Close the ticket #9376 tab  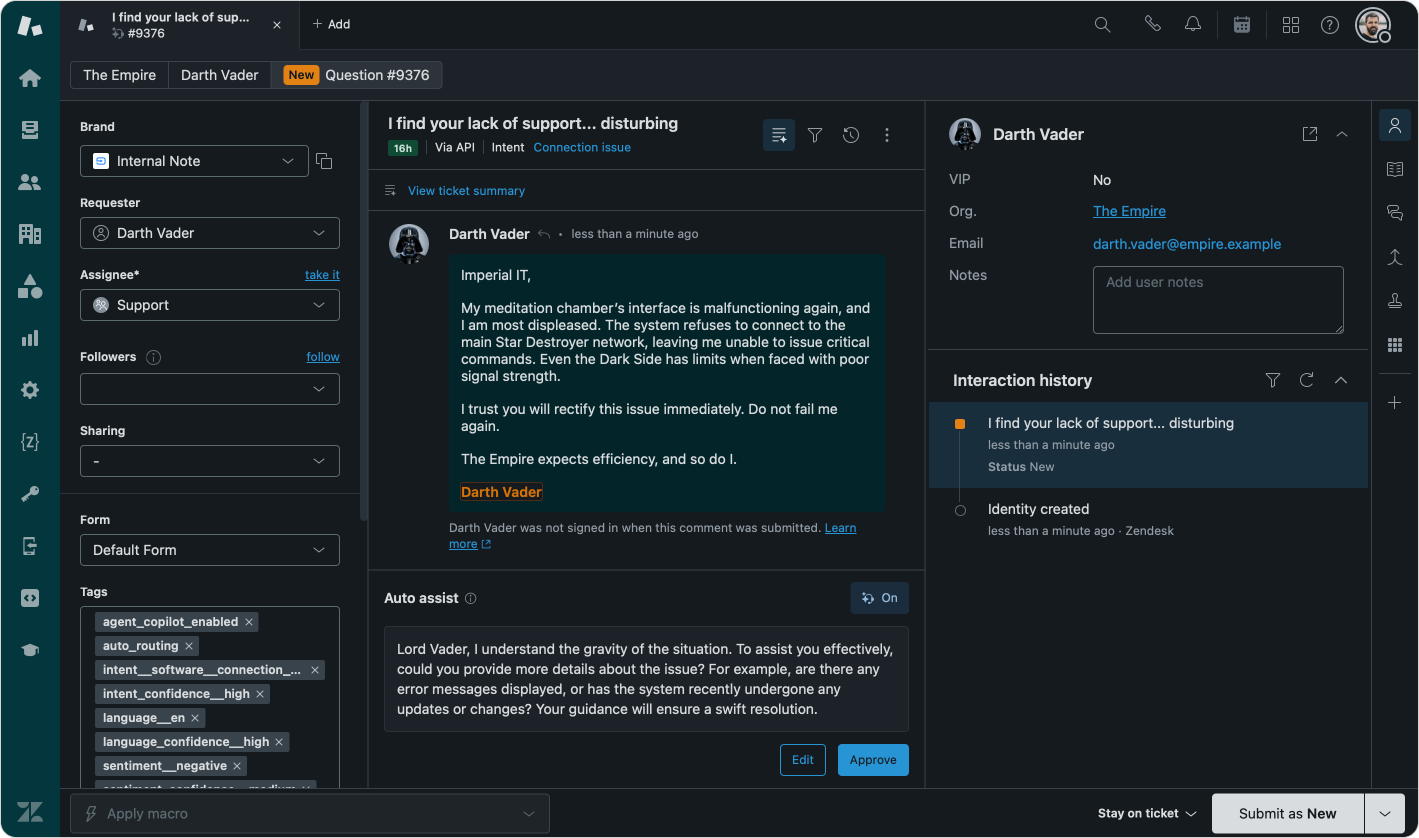point(277,25)
